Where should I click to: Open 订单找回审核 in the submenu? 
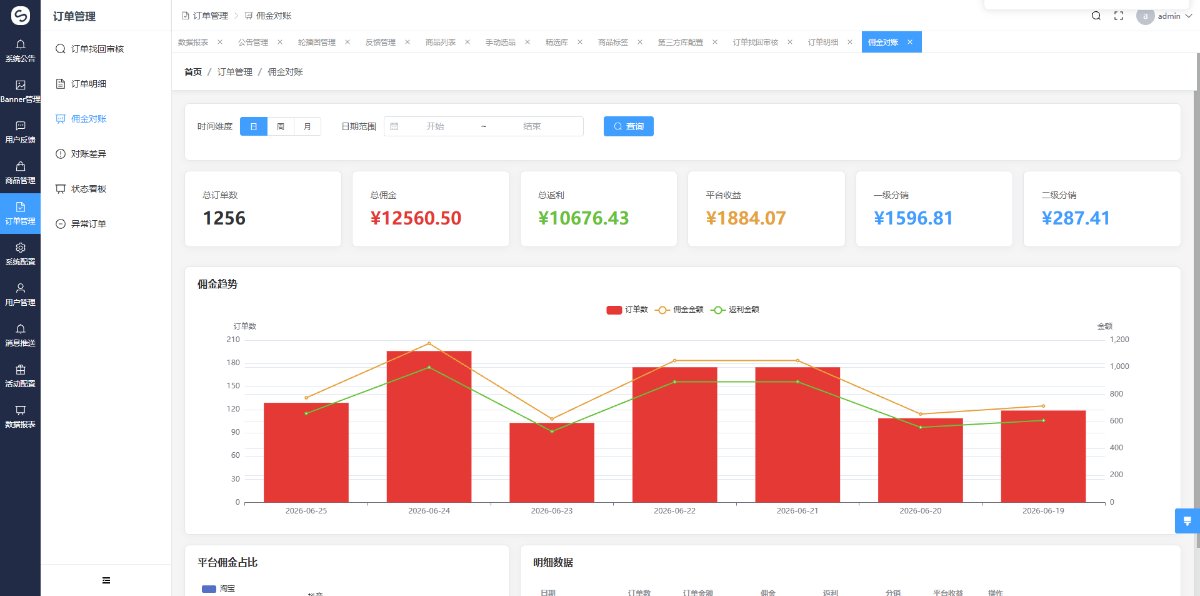pyautogui.click(x=106, y=48)
